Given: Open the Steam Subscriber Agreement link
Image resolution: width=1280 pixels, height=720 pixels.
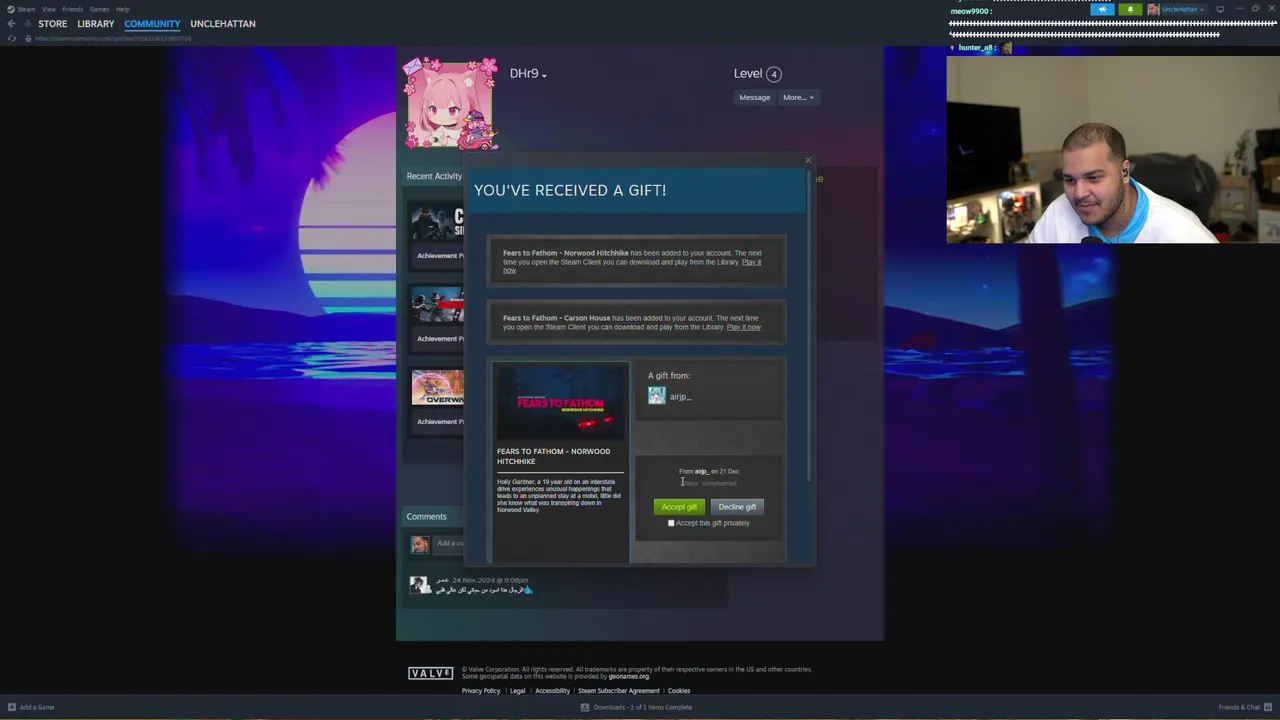Looking at the screenshot, I should [619, 691].
